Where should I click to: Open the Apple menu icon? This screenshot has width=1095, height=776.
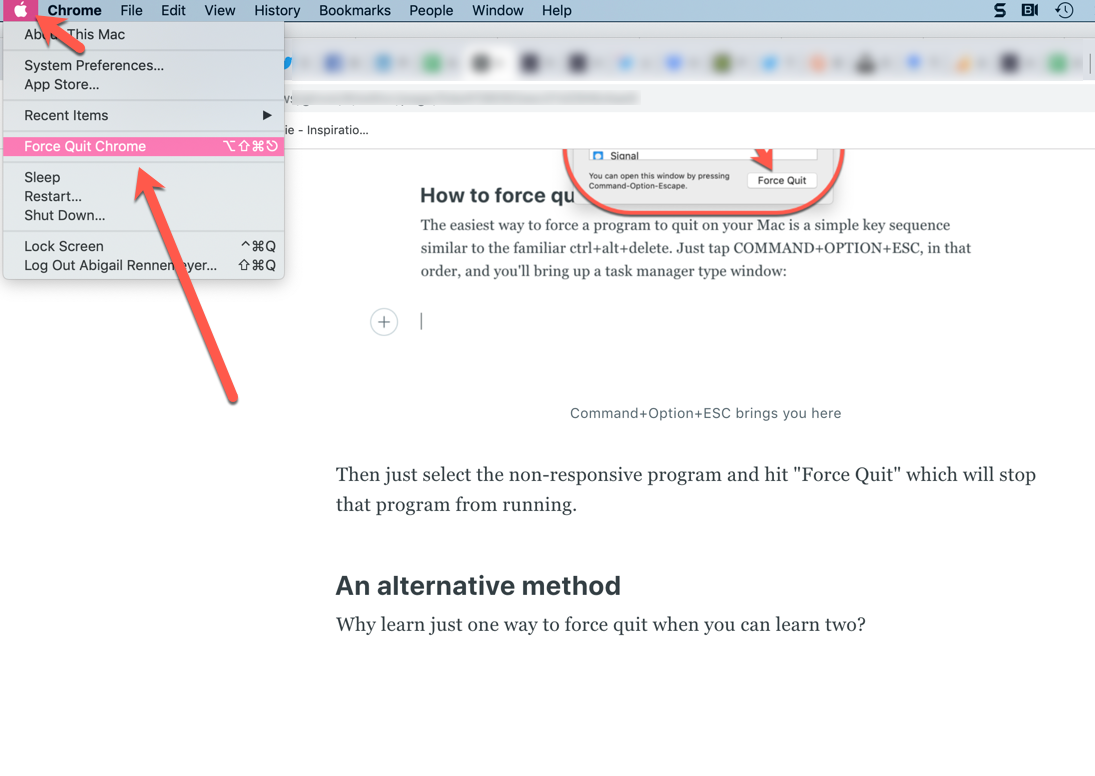(x=20, y=10)
